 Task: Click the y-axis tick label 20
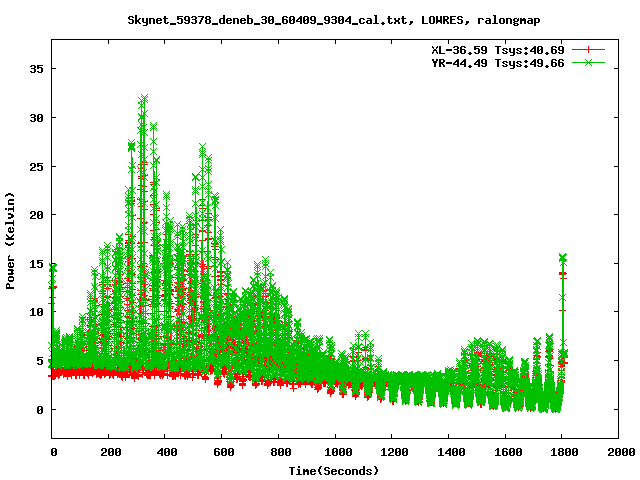pyautogui.click(x=36, y=215)
